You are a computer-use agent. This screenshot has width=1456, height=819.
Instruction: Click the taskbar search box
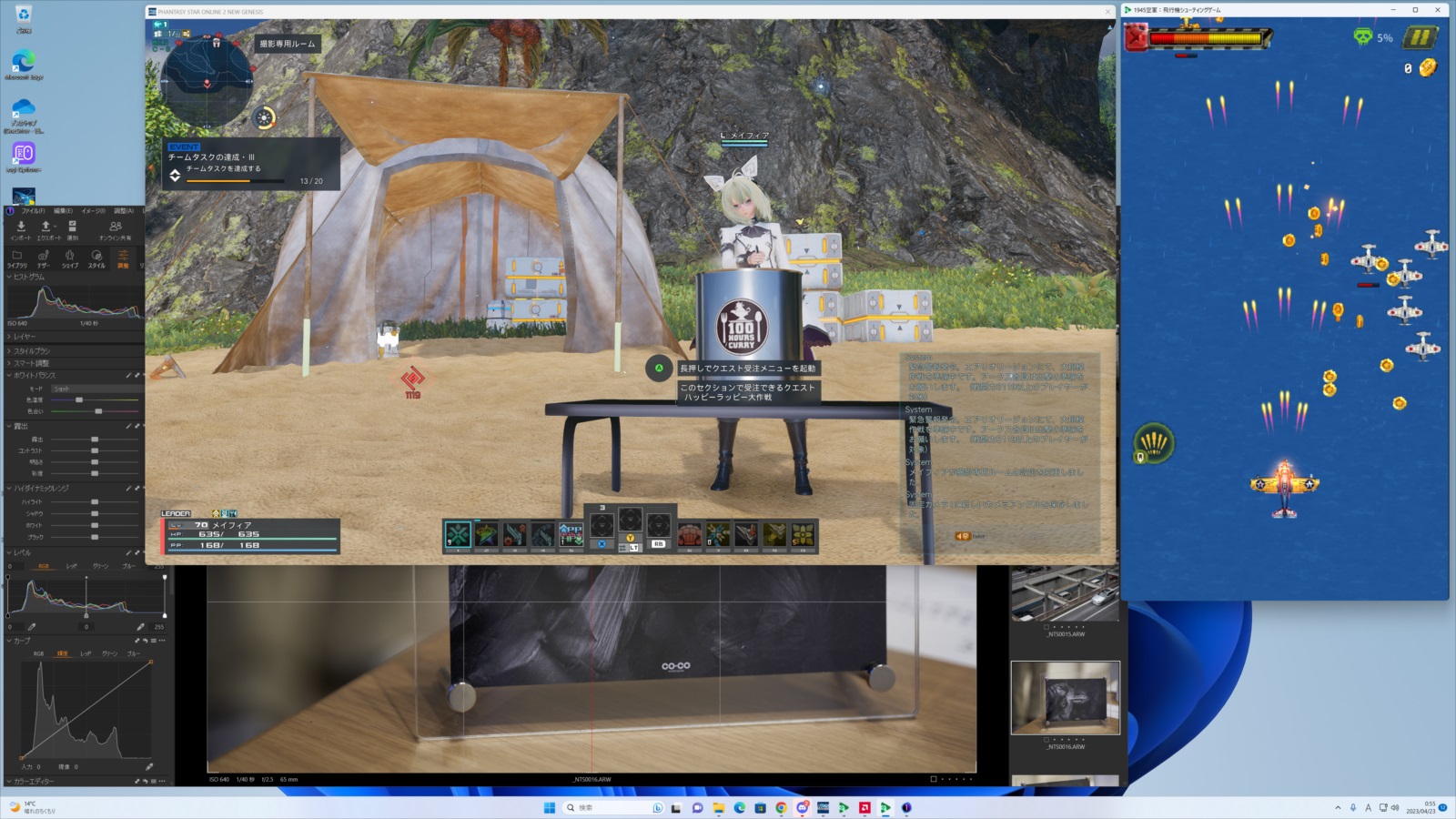[x=614, y=807]
